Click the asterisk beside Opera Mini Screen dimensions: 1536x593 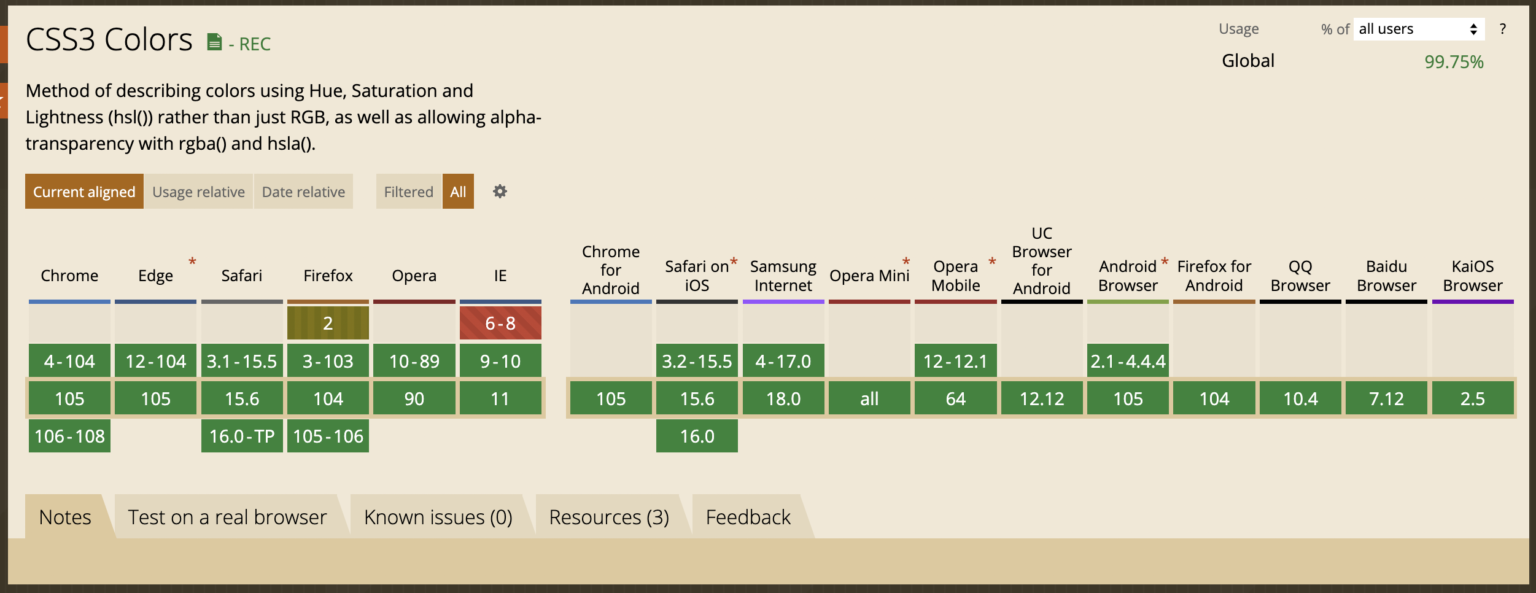click(908, 258)
